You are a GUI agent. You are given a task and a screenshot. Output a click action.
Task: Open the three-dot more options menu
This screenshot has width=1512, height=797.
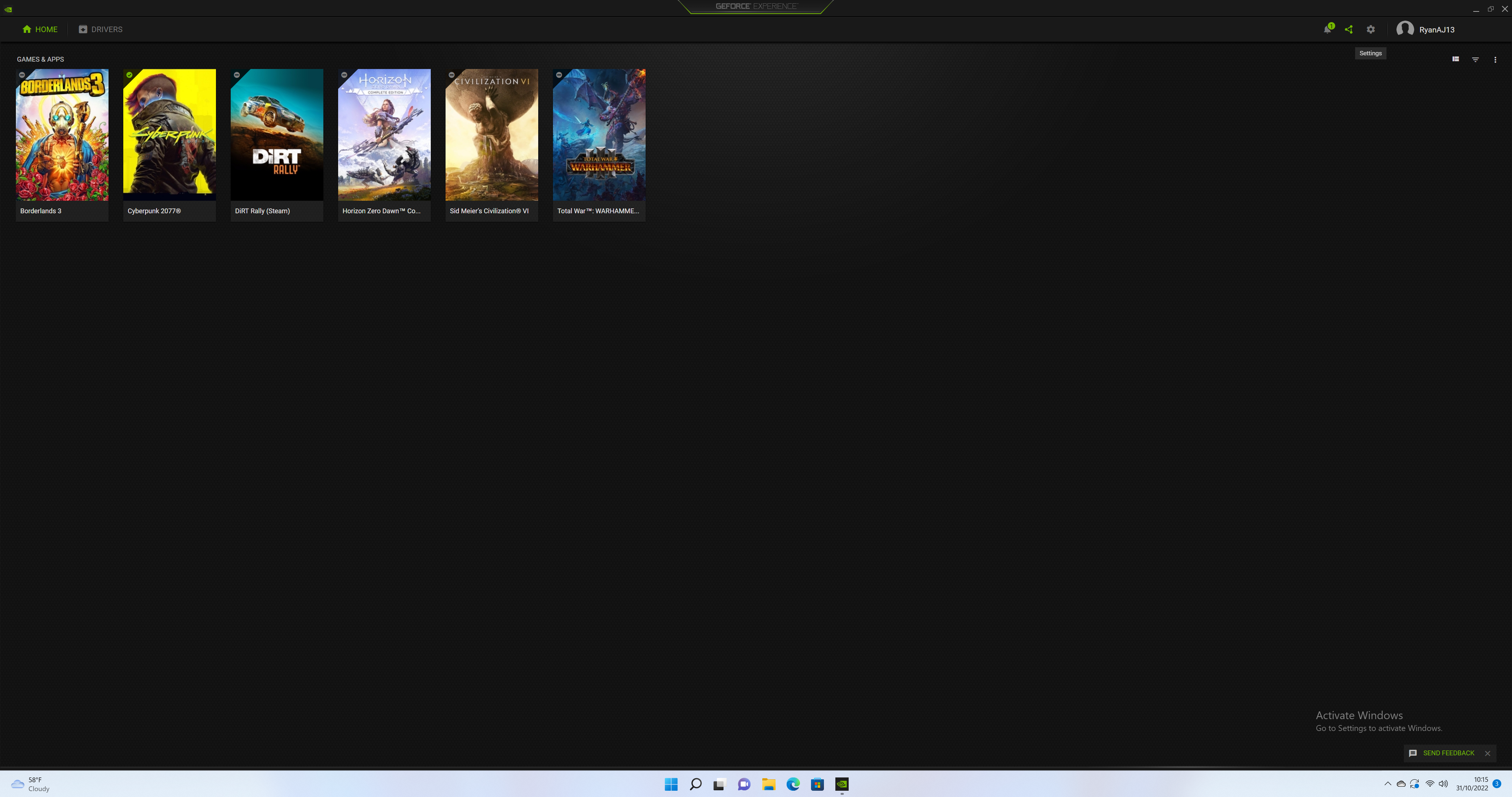point(1495,59)
